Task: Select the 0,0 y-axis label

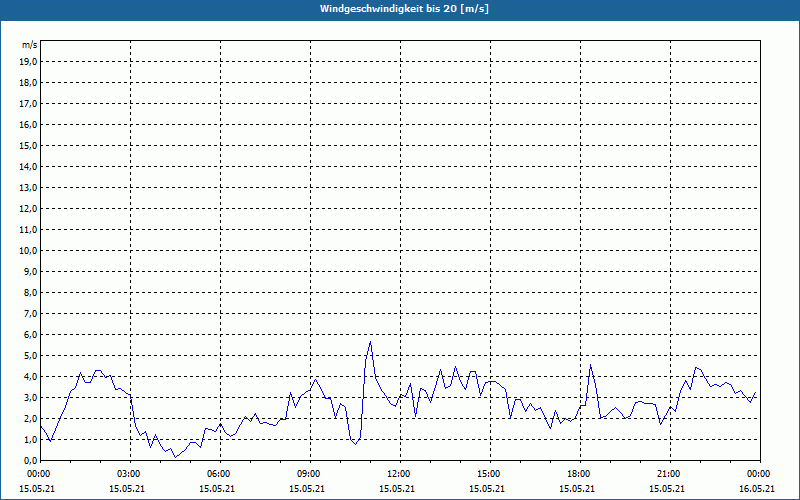Action: click(31, 460)
